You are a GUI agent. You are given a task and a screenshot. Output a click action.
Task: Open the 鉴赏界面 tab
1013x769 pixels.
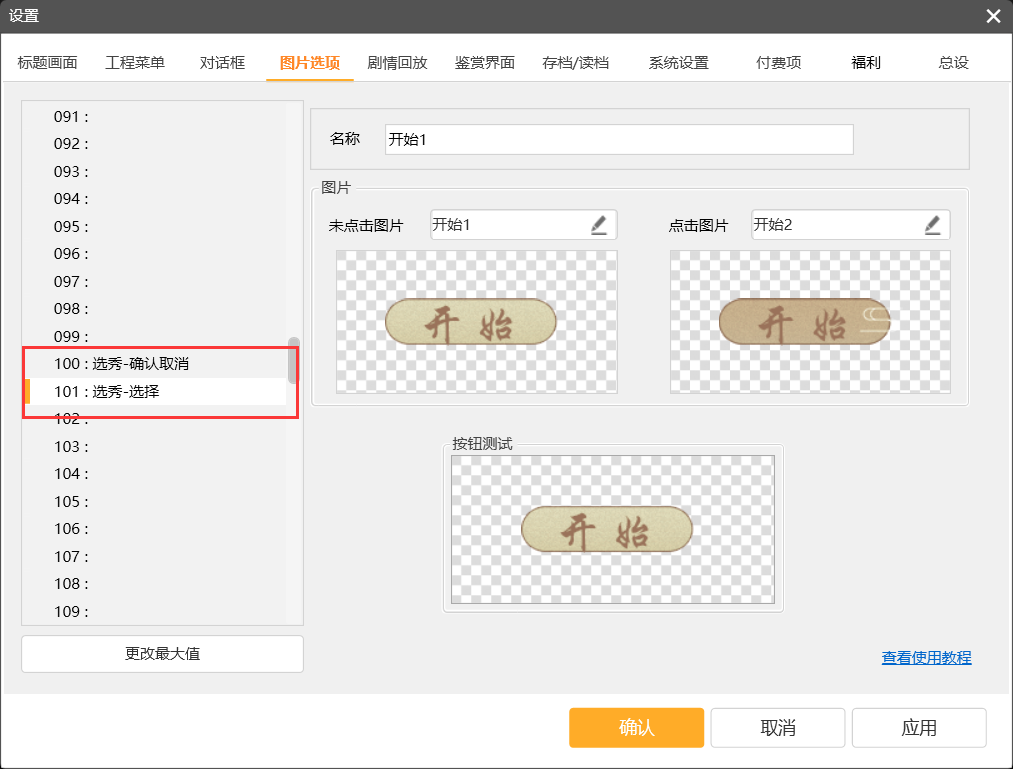[484, 62]
